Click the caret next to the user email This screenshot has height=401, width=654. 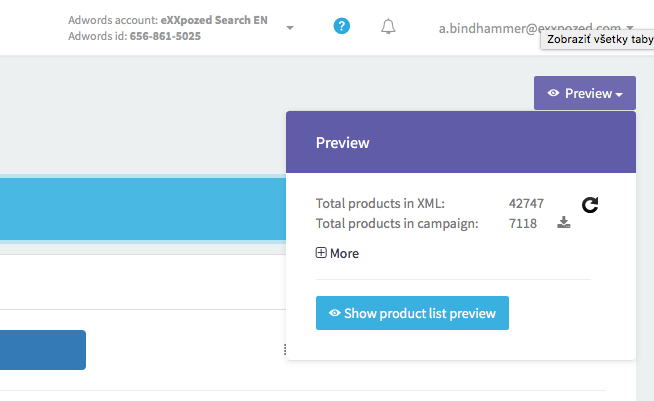[x=631, y=28]
